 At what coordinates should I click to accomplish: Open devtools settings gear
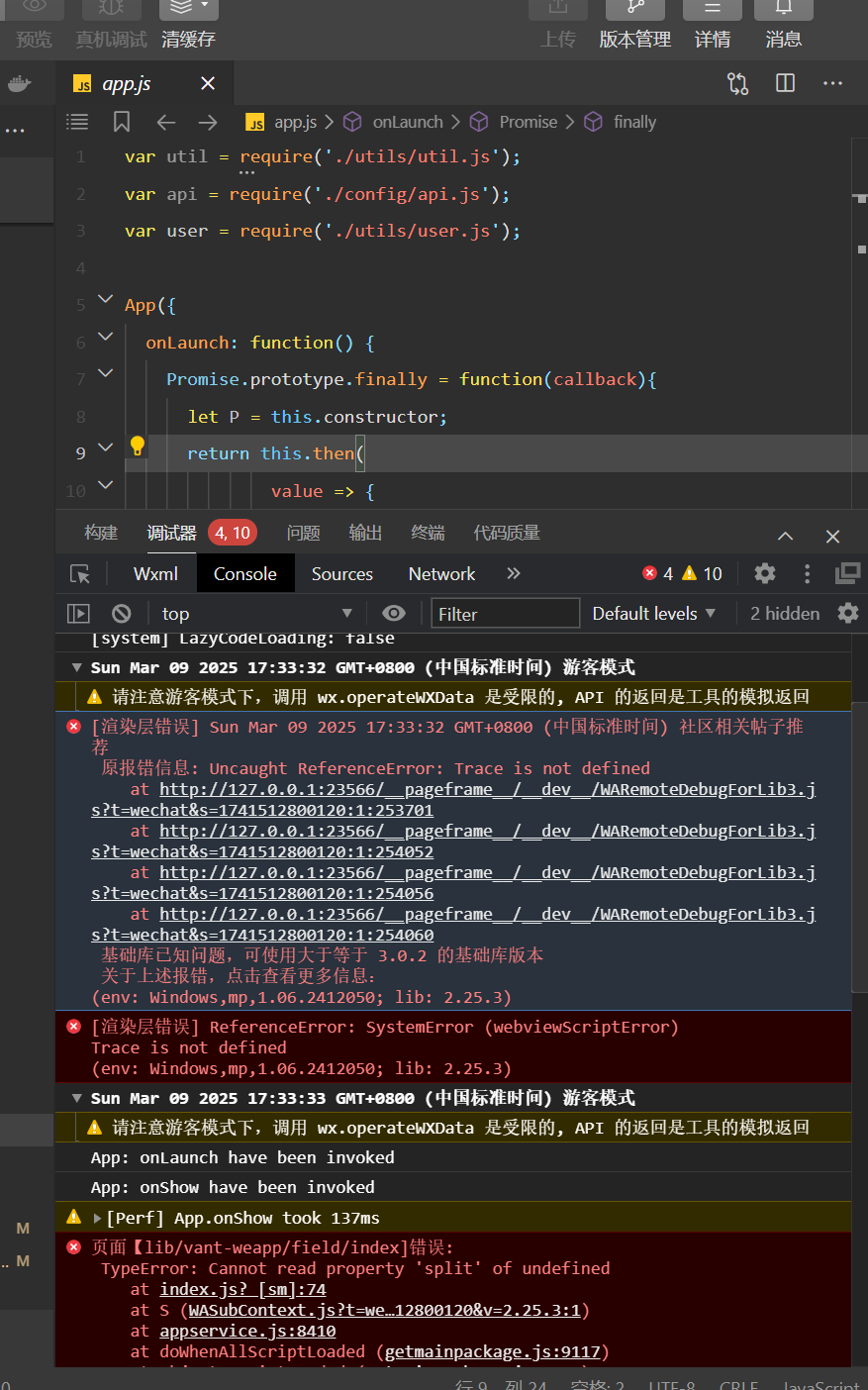point(765,573)
